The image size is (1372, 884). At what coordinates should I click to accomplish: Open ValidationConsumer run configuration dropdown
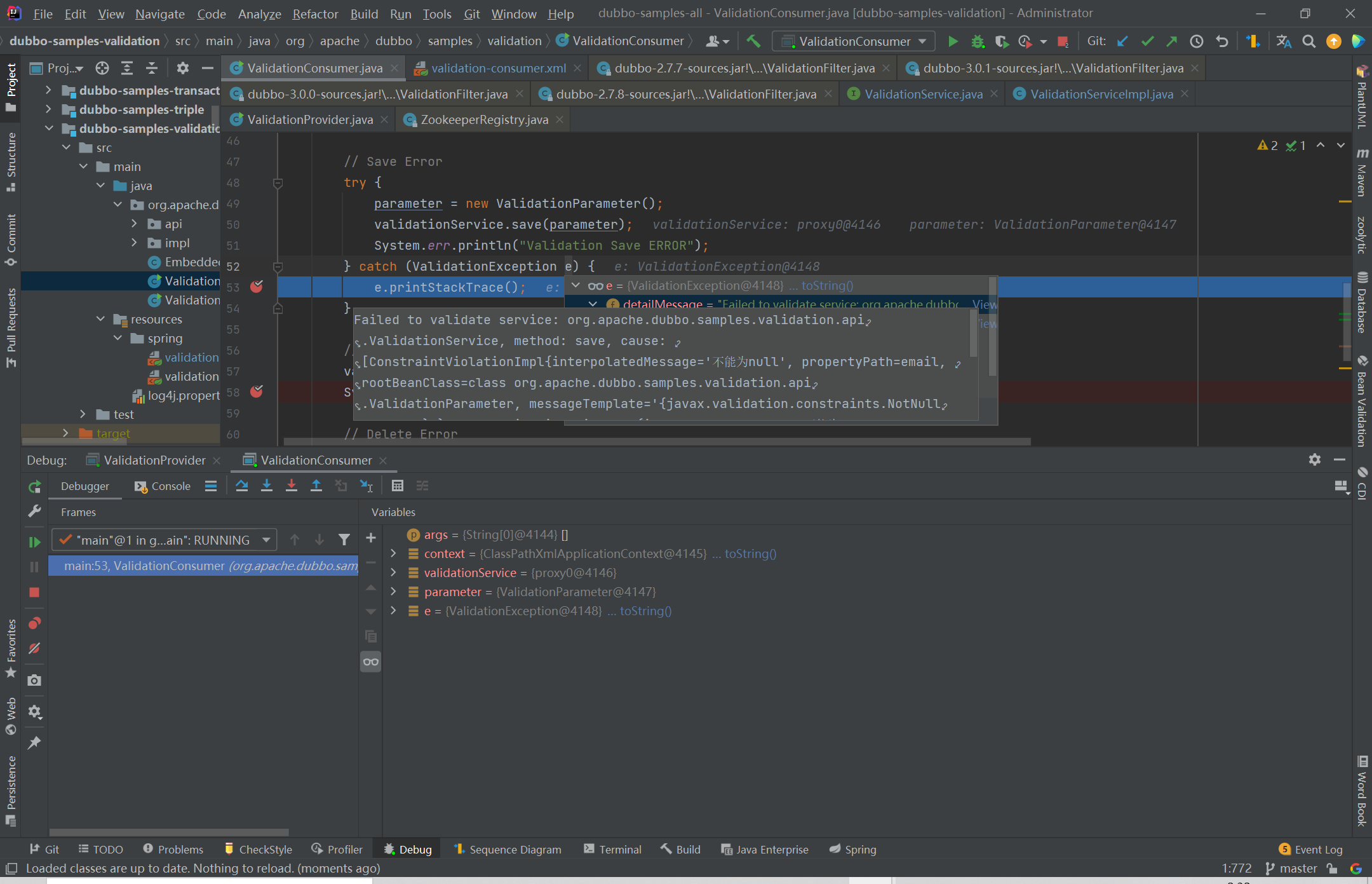pos(854,41)
